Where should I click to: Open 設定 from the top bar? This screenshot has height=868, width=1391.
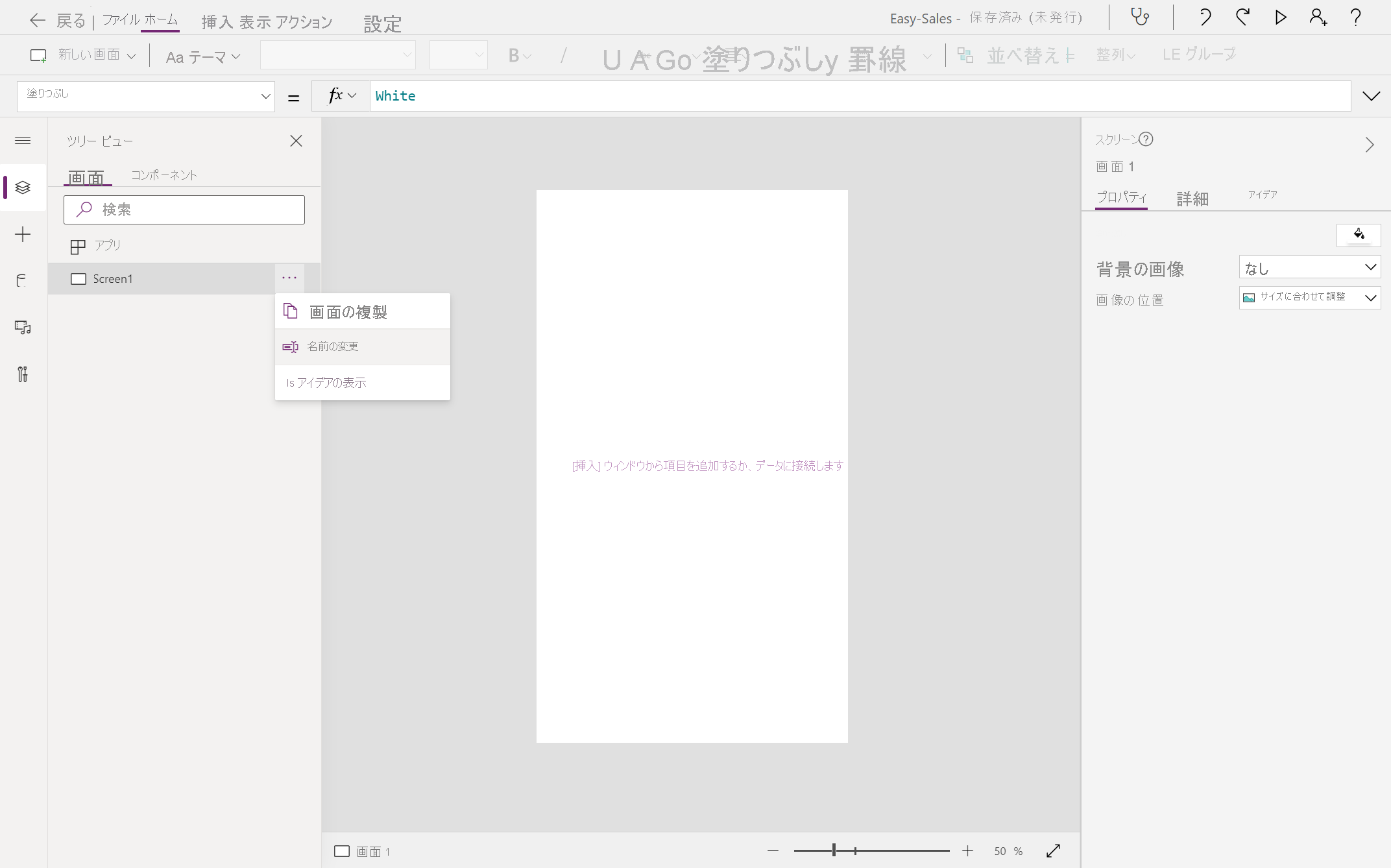[382, 23]
